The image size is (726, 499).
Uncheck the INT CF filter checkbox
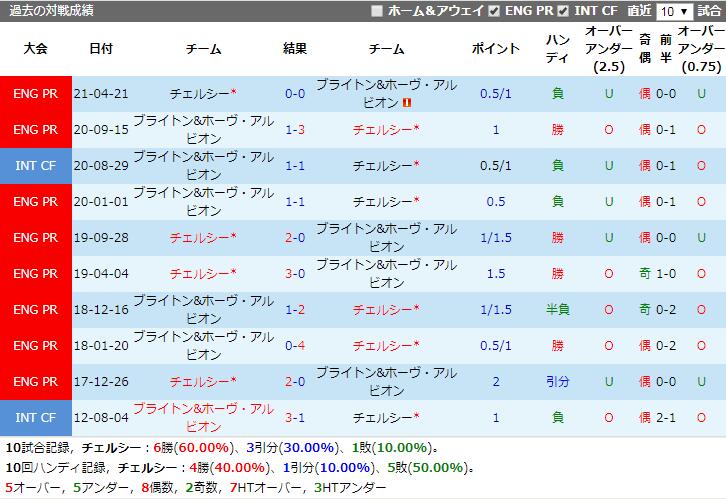563,11
